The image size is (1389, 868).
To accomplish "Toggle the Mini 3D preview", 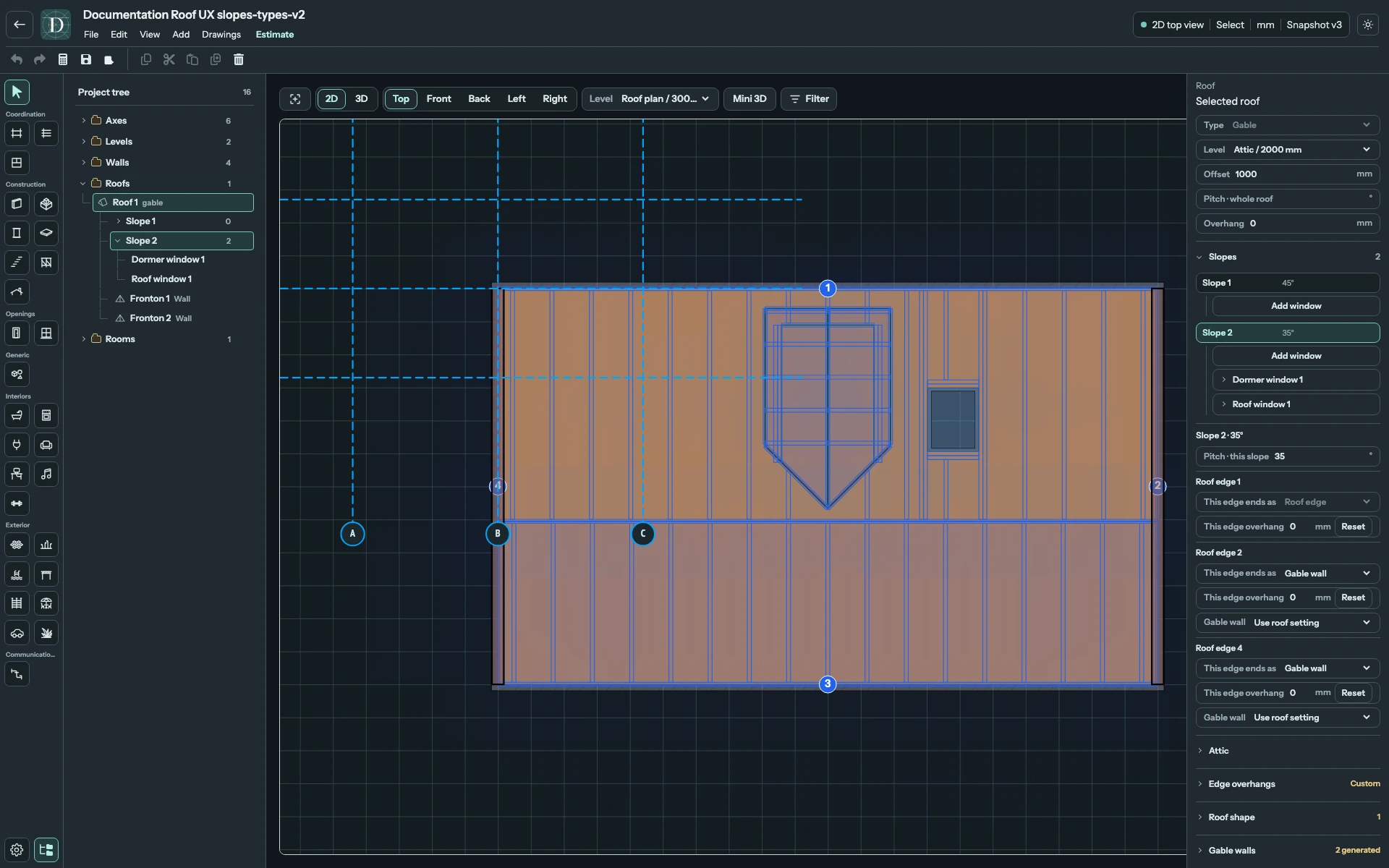I will point(749,99).
